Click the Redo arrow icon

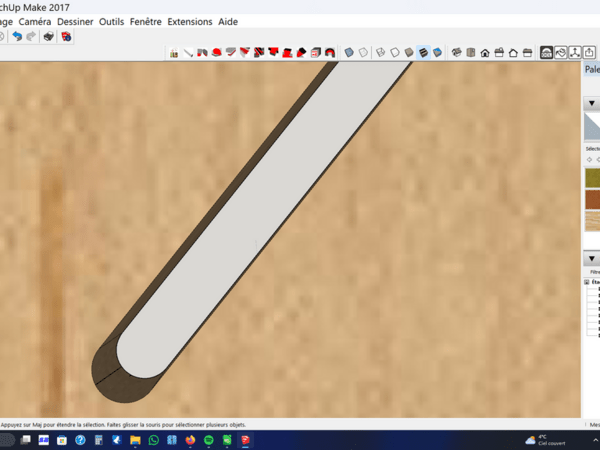pyautogui.click(x=30, y=36)
